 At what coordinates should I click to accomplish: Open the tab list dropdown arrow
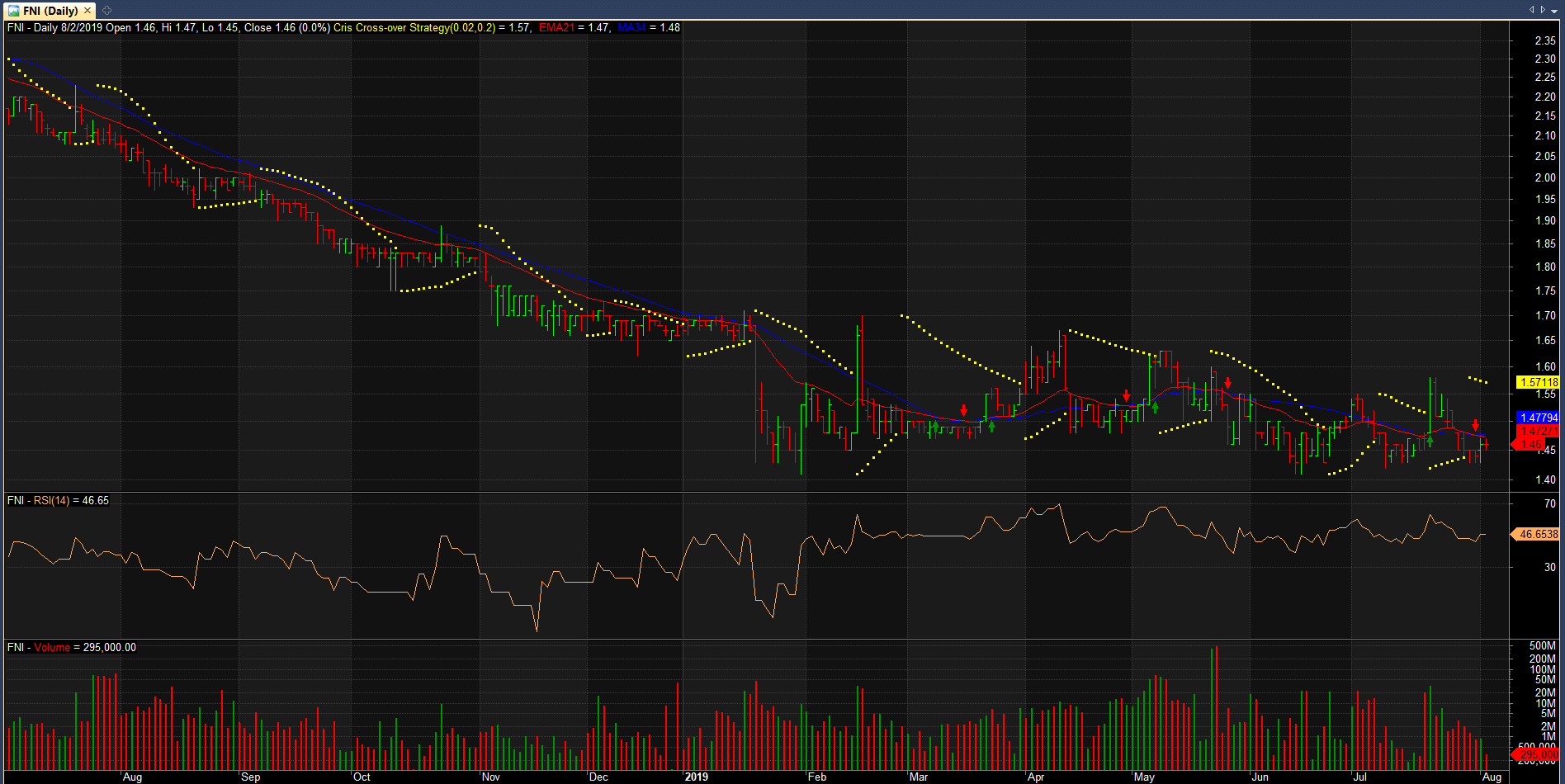click(1553, 10)
